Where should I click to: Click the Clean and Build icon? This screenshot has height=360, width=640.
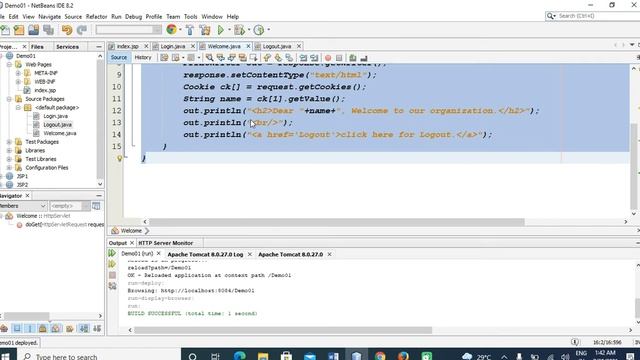click(x=205, y=30)
